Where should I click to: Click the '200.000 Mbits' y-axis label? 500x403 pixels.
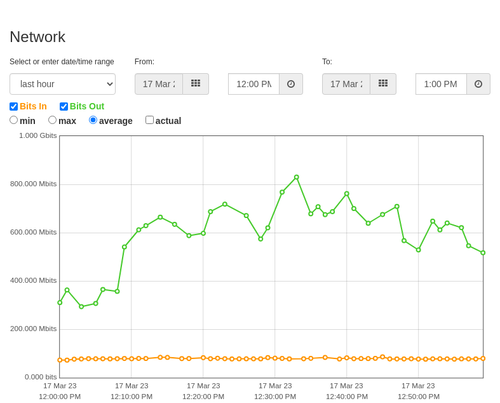click(x=33, y=329)
